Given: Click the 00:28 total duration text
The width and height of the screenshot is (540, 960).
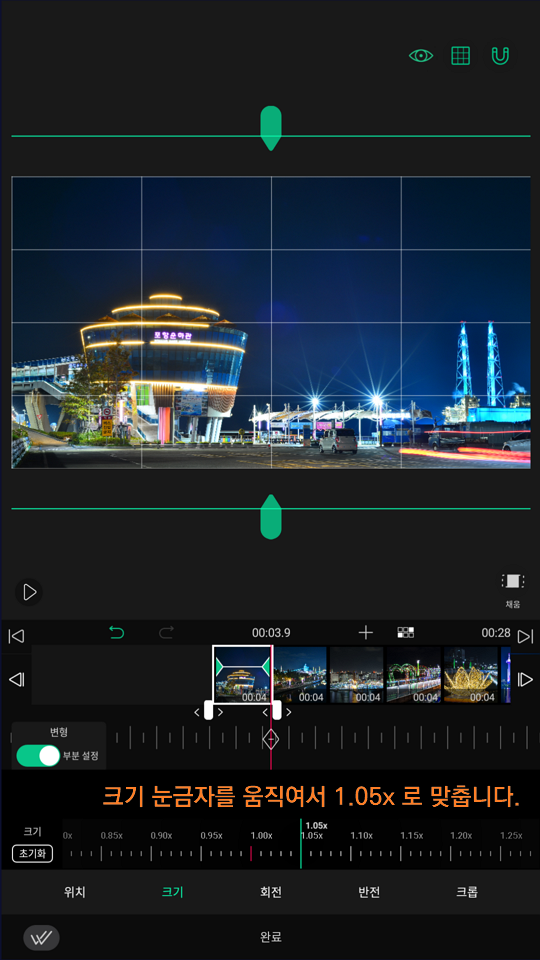Looking at the screenshot, I should [x=496, y=632].
